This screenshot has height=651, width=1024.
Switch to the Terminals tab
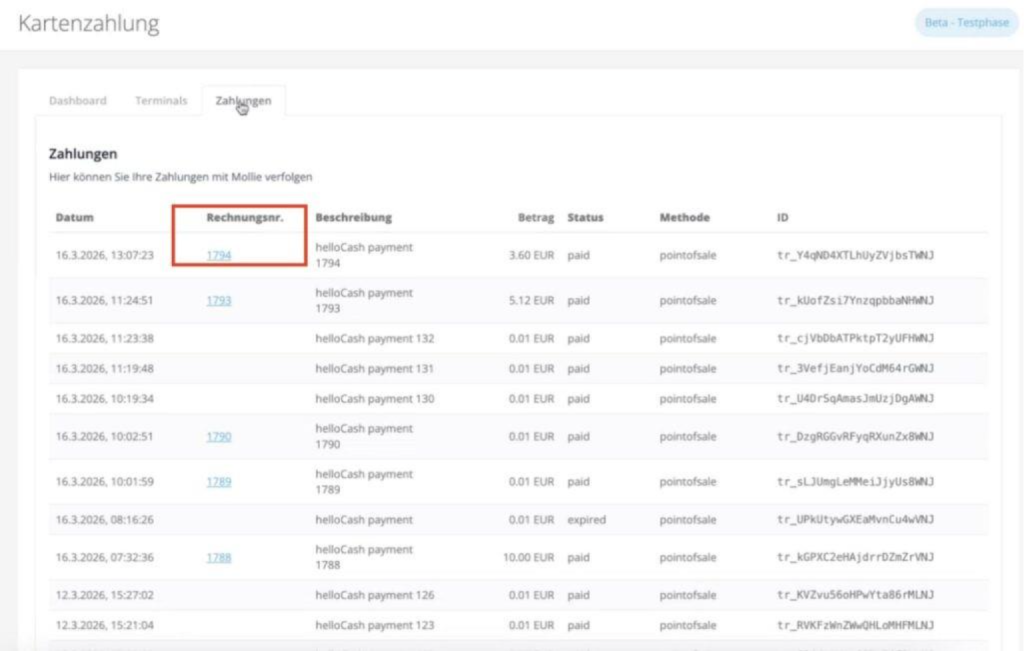[161, 101]
